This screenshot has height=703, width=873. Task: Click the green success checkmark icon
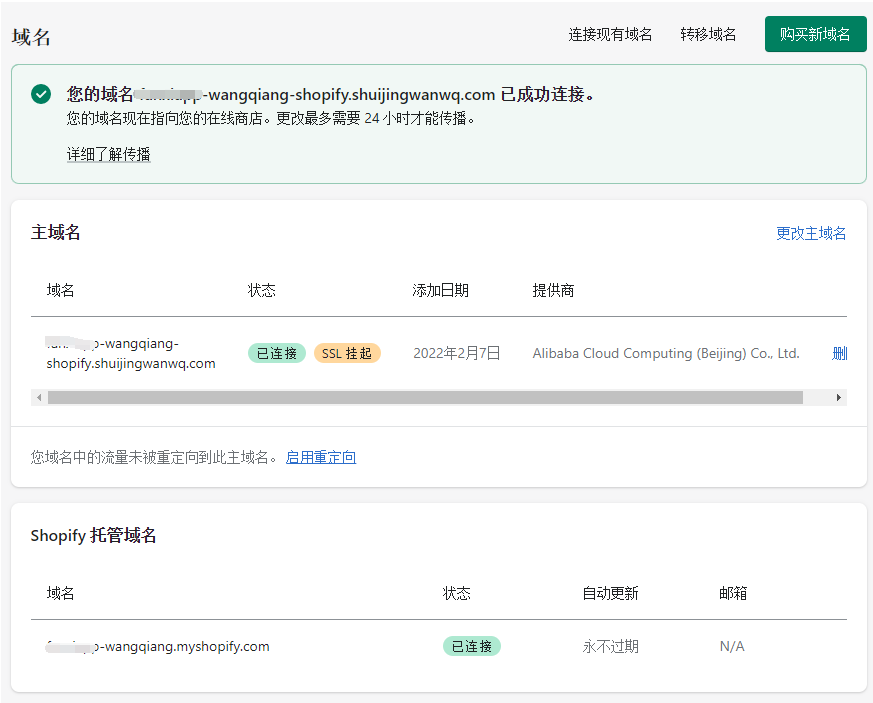[x=41, y=94]
